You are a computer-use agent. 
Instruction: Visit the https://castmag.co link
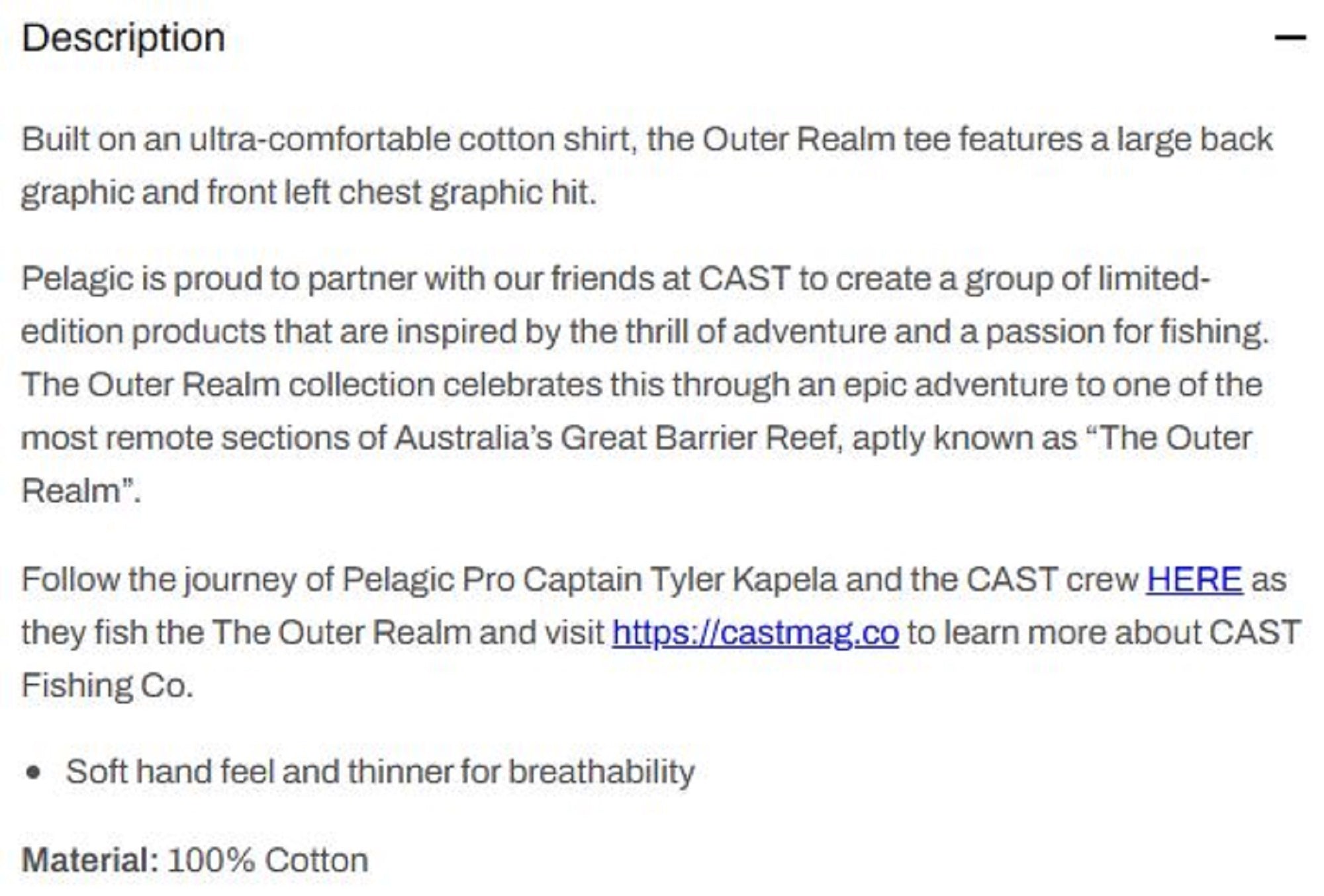click(755, 633)
